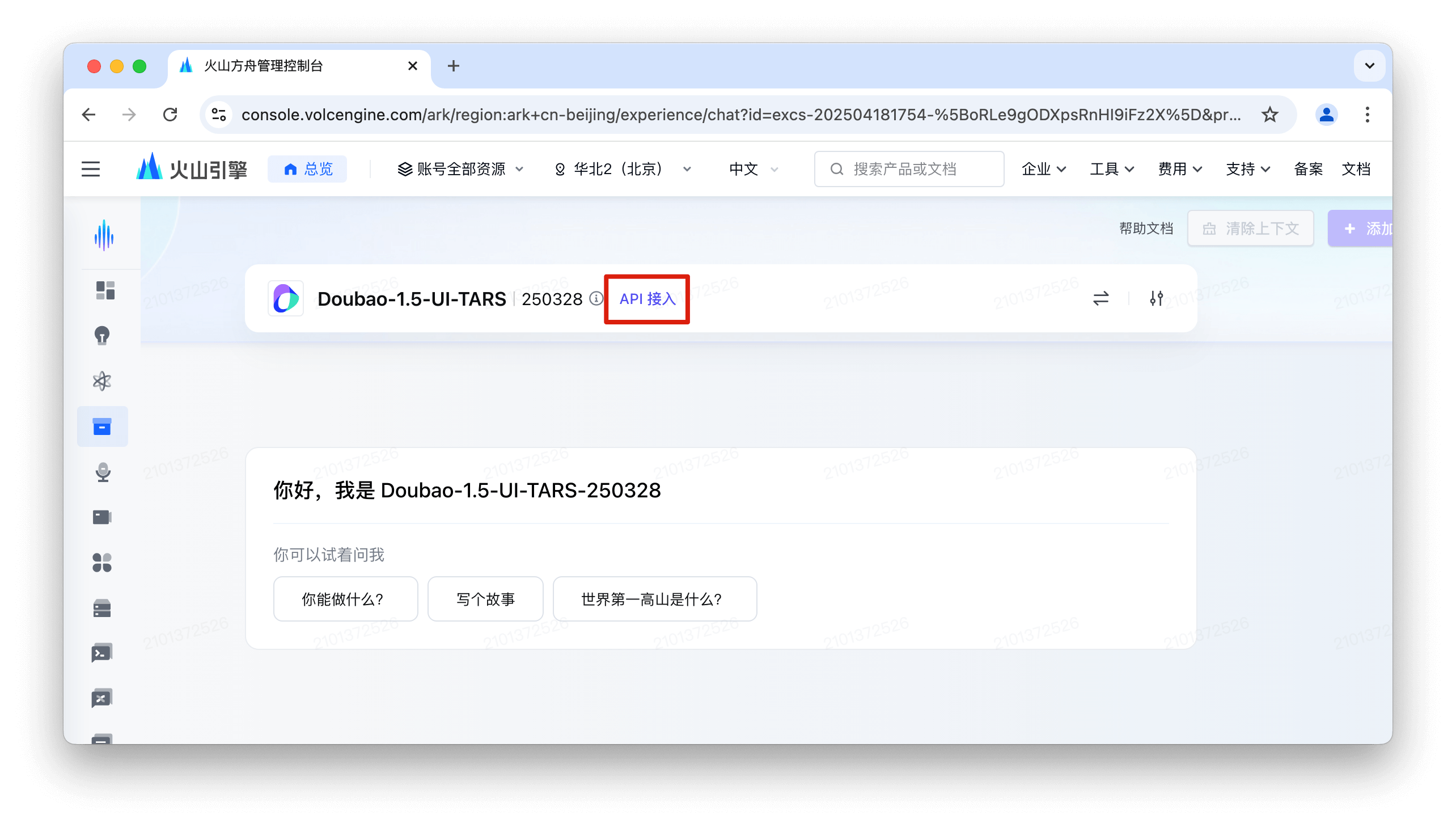Open the 费用 menu
The width and height of the screenshot is (1456, 828).
1180,169
